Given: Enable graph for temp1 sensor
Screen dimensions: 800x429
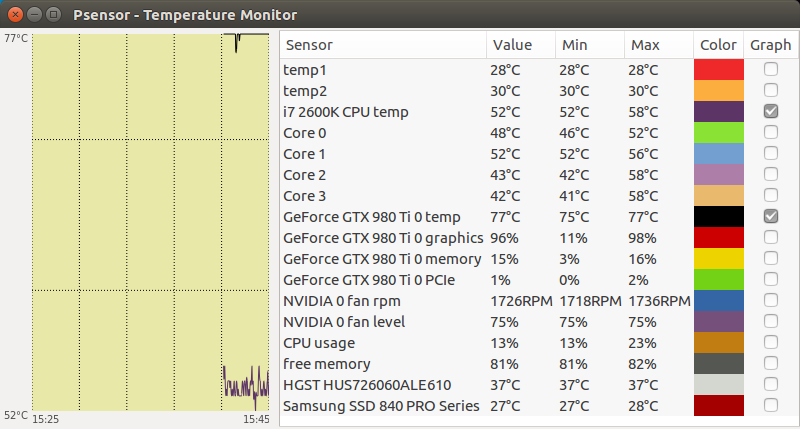Looking at the screenshot, I should 770,69.
